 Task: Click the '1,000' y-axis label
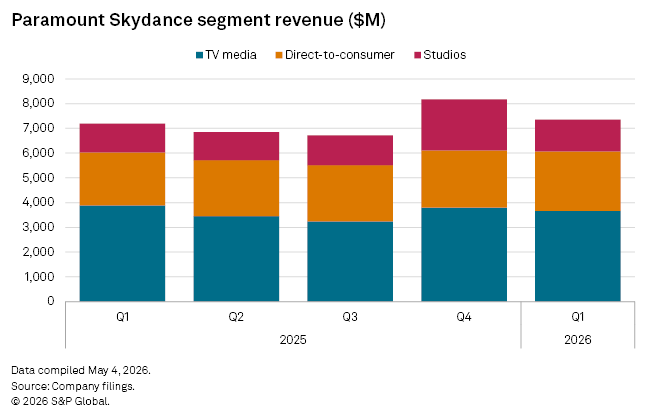(38, 277)
